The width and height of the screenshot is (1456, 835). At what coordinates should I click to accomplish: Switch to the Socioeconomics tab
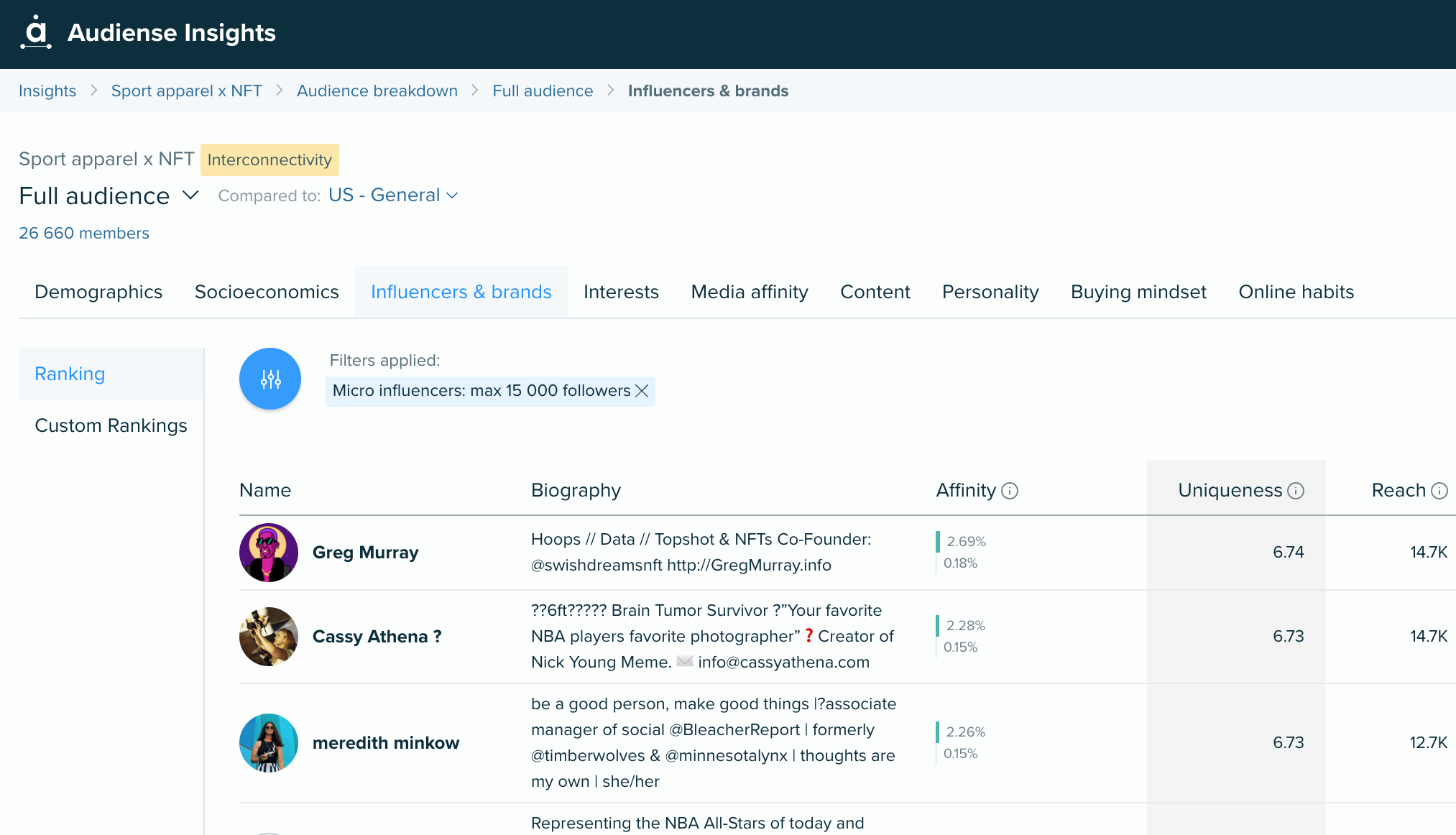pyautogui.click(x=267, y=292)
